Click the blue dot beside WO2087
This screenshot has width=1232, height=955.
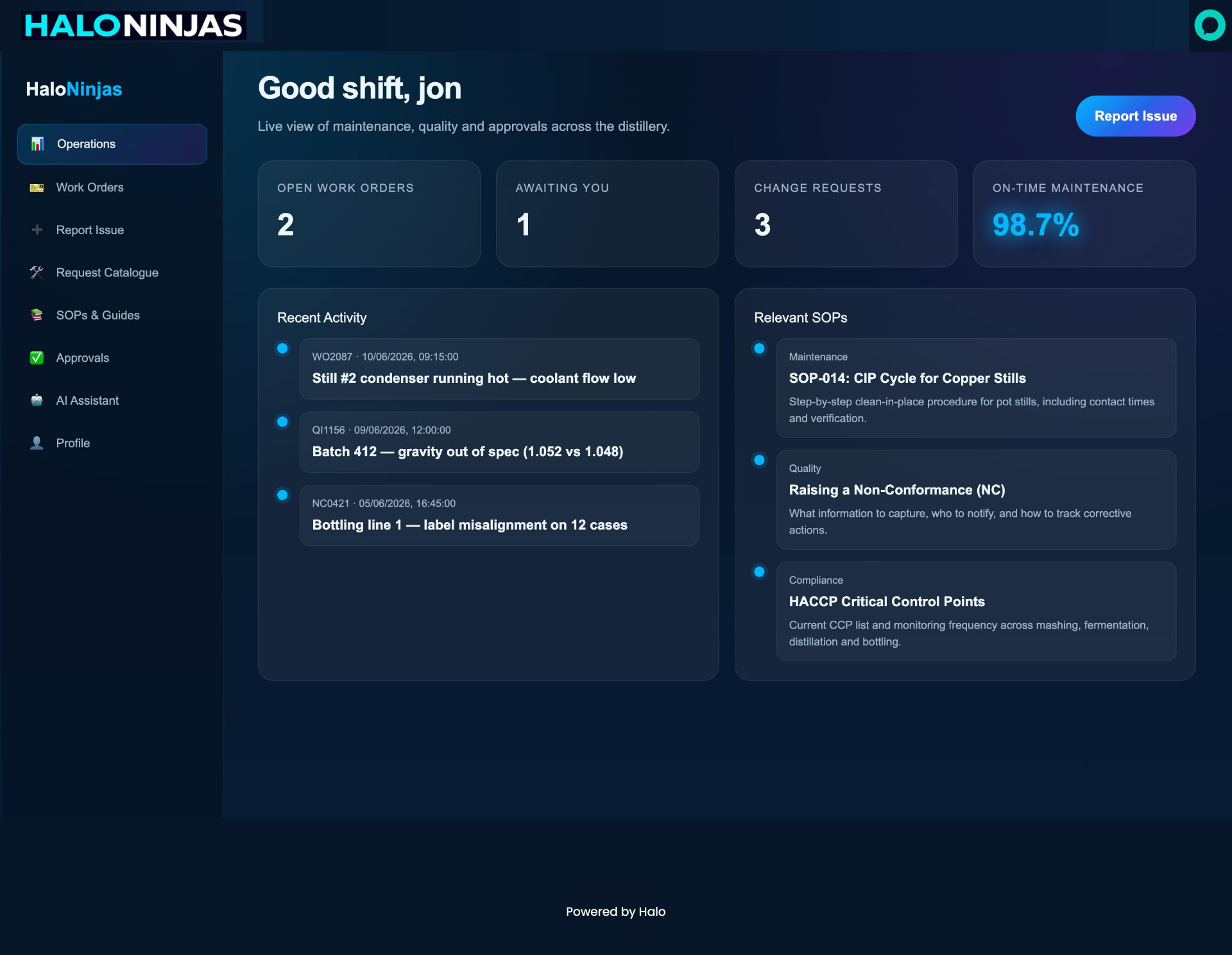[282, 348]
